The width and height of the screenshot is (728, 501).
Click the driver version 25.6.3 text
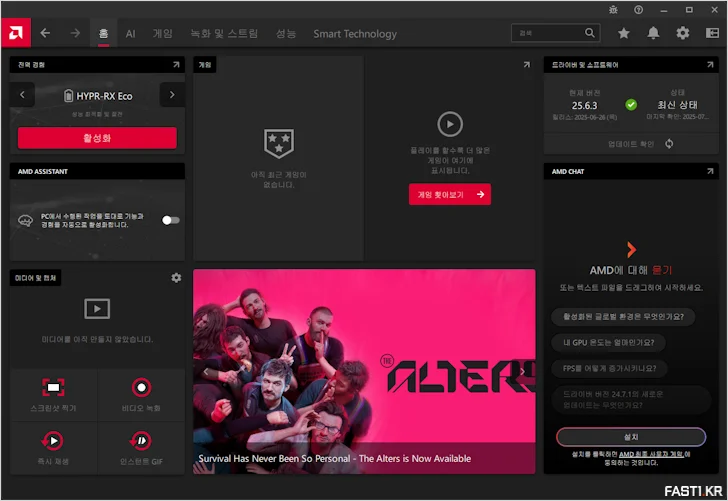point(585,105)
